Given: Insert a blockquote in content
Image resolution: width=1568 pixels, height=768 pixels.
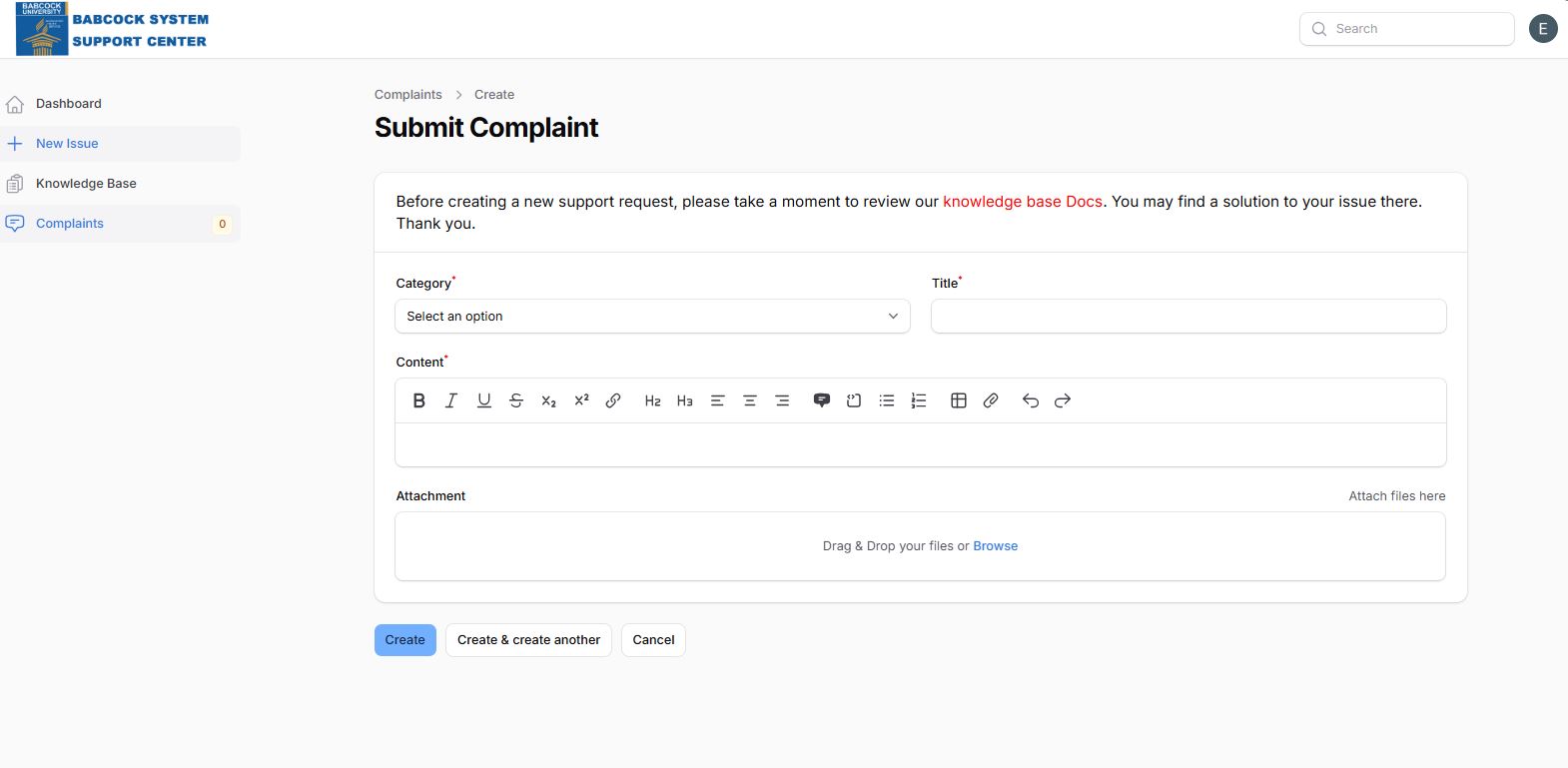Looking at the screenshot, I should (x=822, y=400).
